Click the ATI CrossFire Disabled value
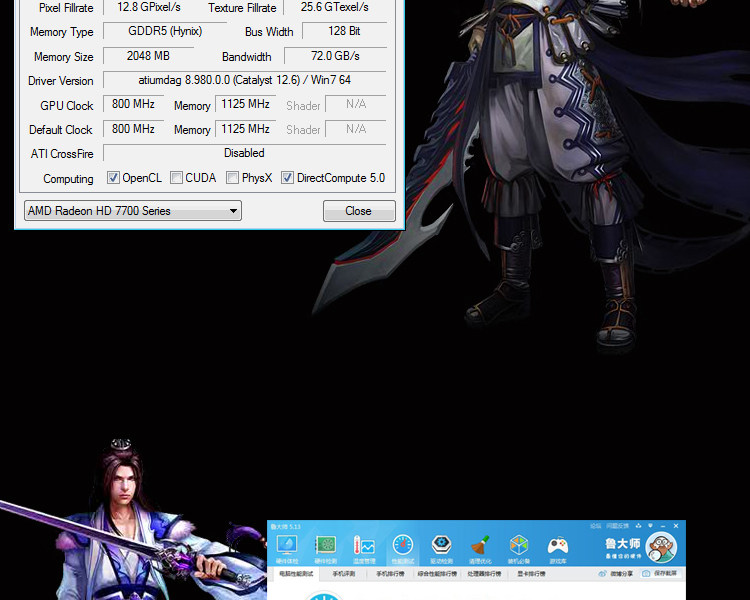 pyautogui.click(x=244, y=153)
